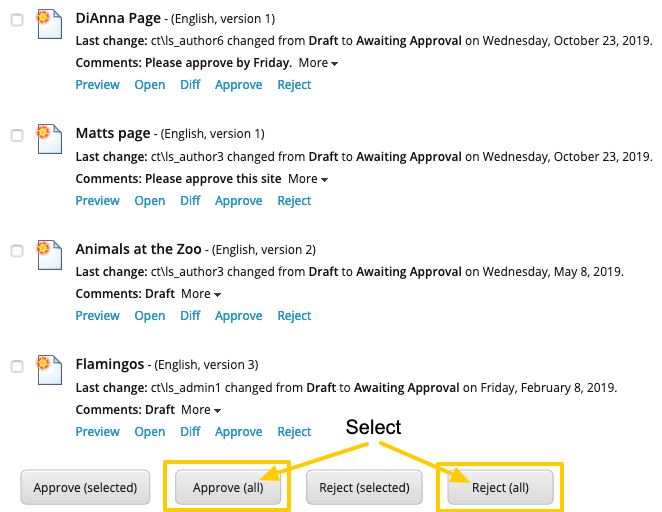This screenshot has height=512, width=662.
Task: Click the DiAnna Page document icon
Action: point(48,25)
